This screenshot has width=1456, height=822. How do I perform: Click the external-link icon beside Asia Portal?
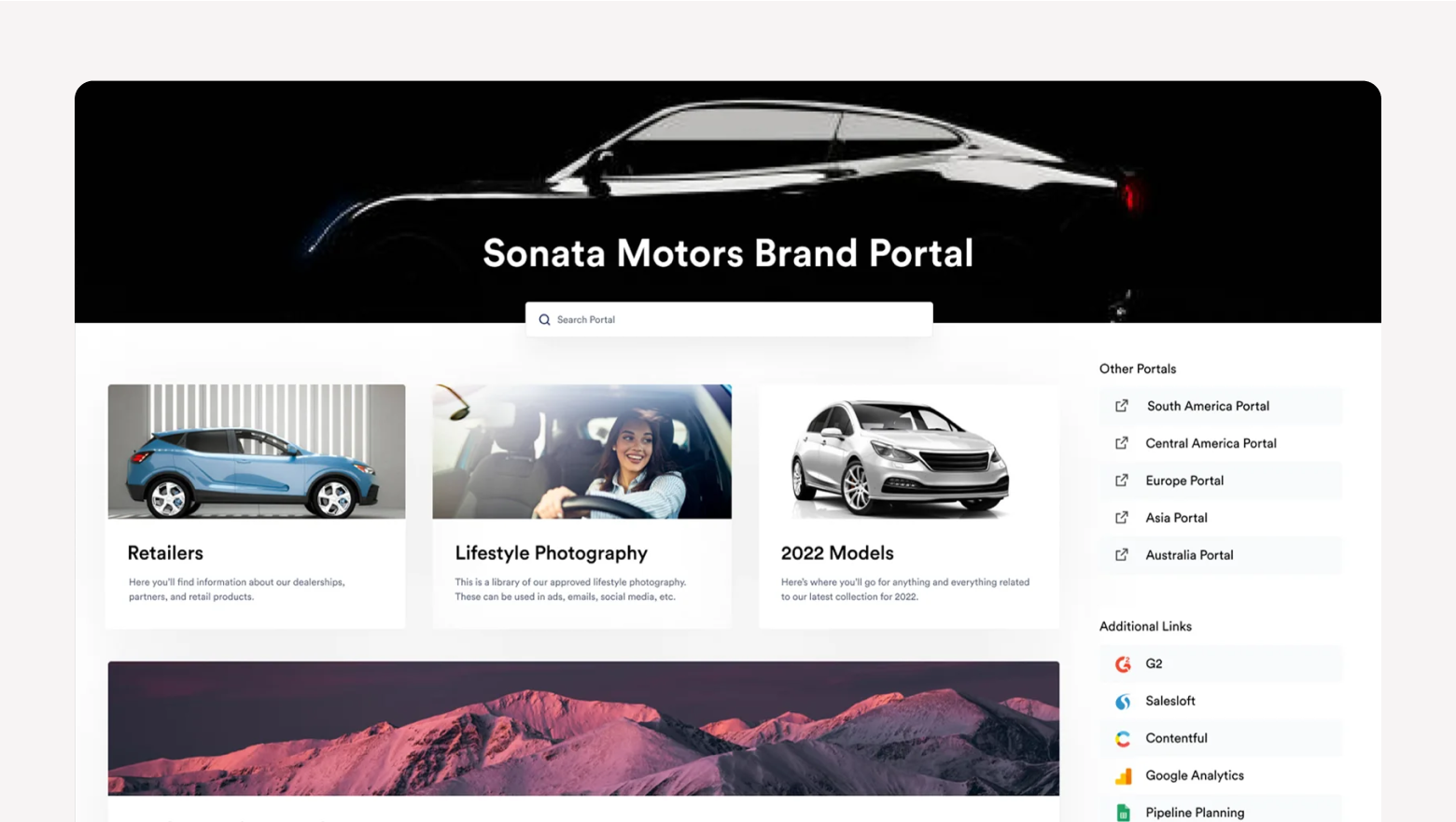1122,518
